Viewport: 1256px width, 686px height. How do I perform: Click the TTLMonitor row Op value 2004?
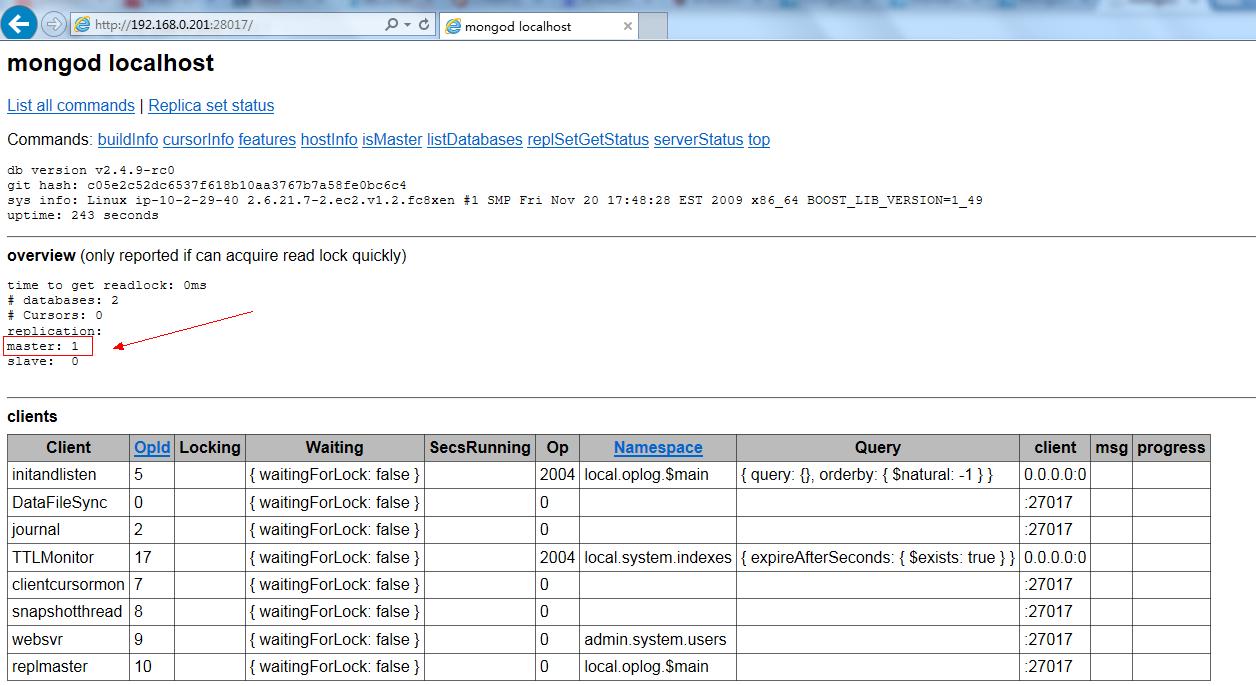(557, 557)
